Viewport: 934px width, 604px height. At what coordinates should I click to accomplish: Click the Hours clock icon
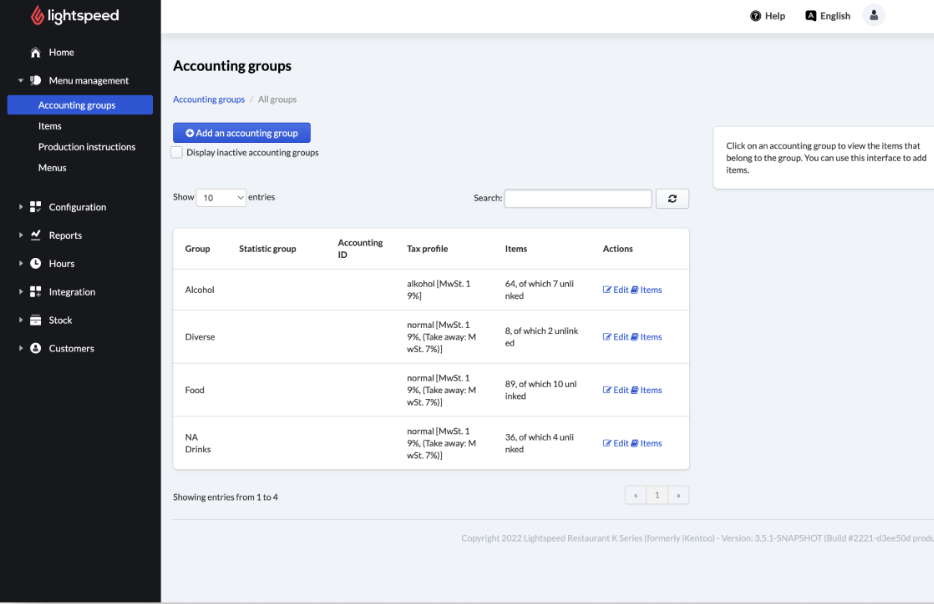[x=36, y=264]
